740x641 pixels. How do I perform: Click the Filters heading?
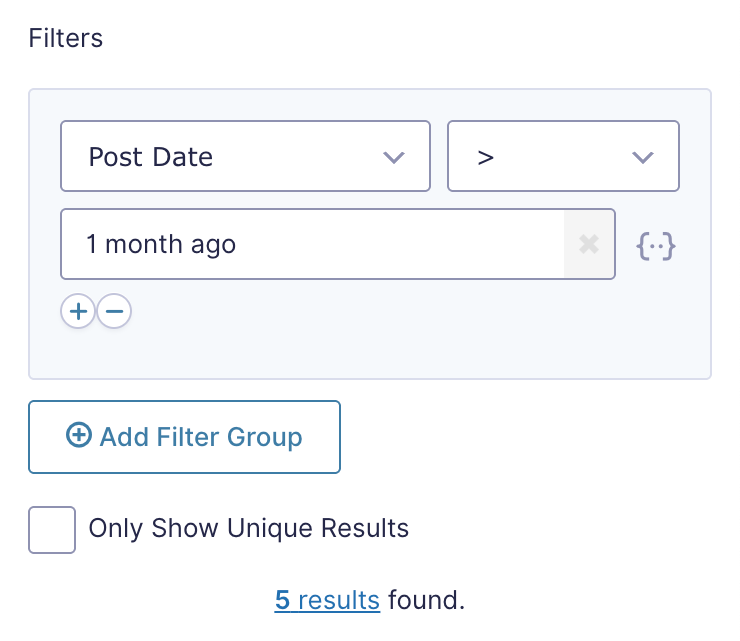point(66,38)
